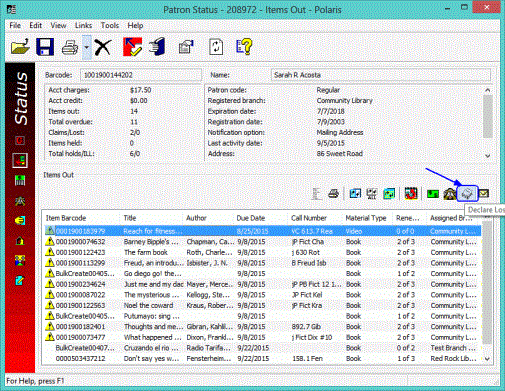Open the File menu
505x391 pixels.
pos(15,26)
